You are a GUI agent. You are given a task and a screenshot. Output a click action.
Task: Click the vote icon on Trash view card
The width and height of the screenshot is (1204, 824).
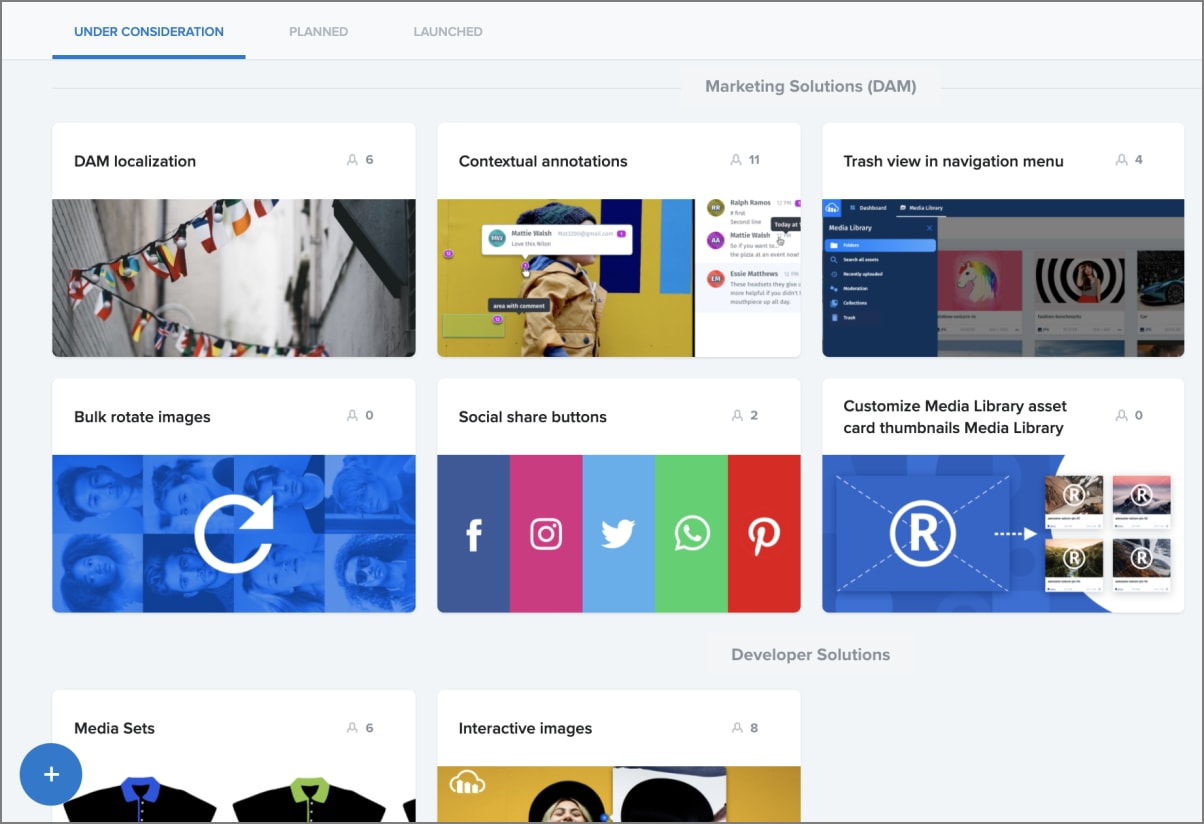(x=1121, y=160)
